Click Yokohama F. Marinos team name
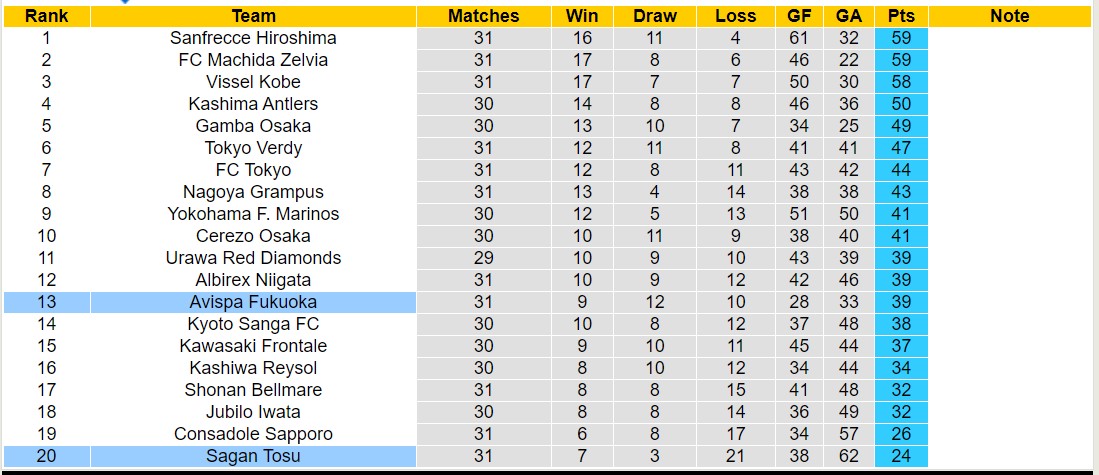 (x=253, y=214)
